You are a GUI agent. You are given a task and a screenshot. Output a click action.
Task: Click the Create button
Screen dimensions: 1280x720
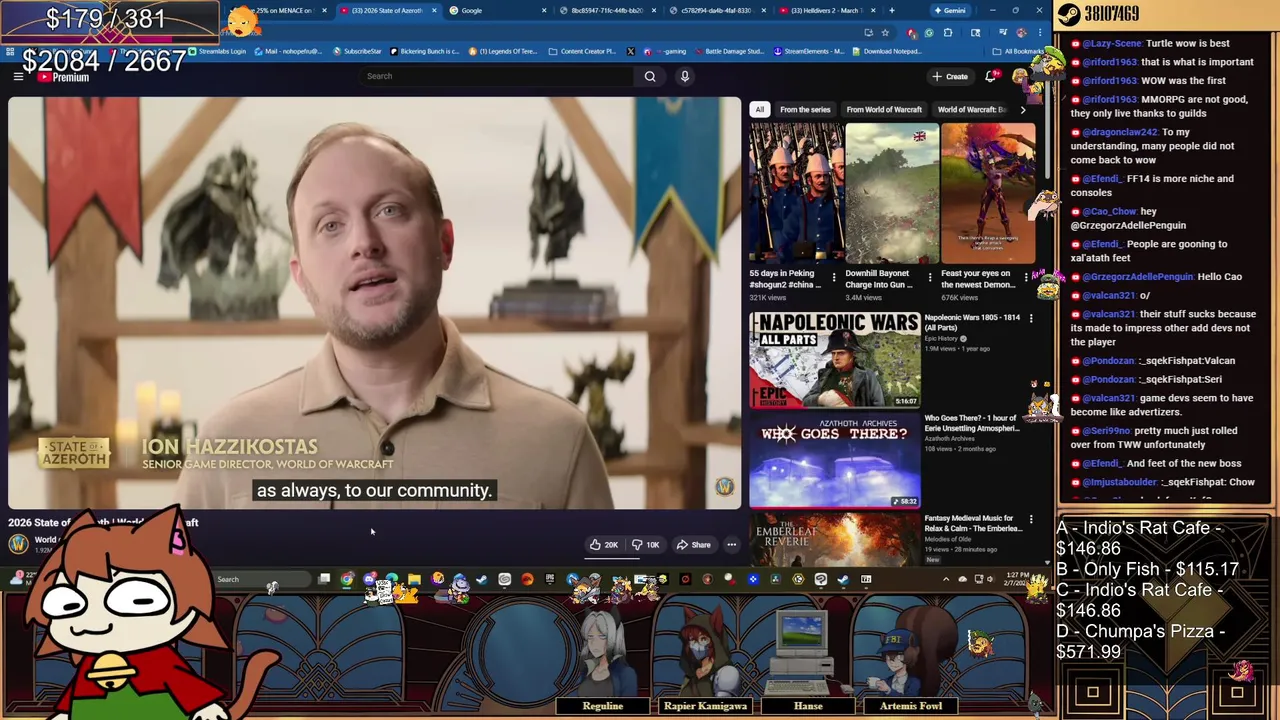point(949,76)
